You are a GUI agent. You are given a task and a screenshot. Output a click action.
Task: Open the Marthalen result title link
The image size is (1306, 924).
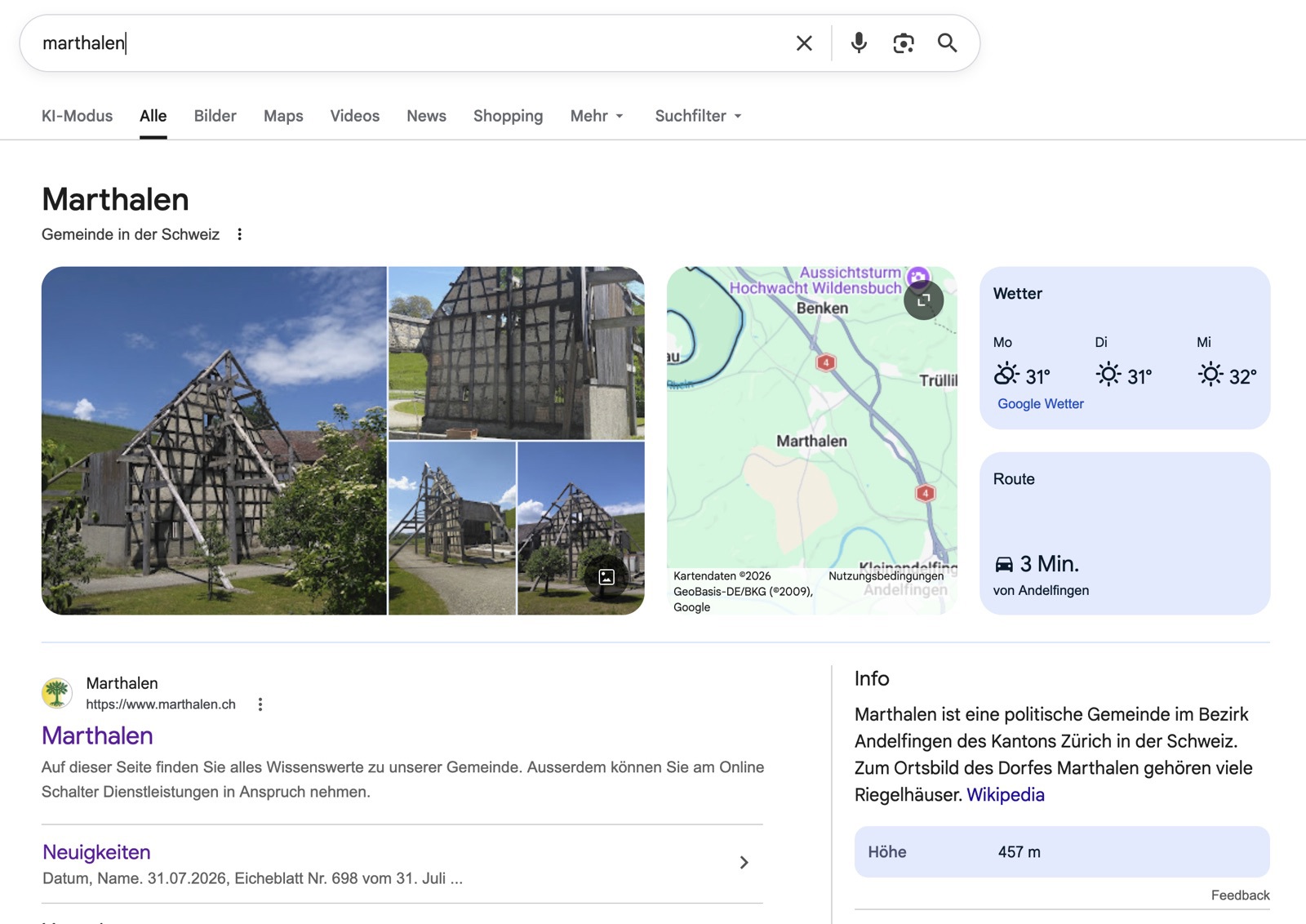click(x=97, y=735)
